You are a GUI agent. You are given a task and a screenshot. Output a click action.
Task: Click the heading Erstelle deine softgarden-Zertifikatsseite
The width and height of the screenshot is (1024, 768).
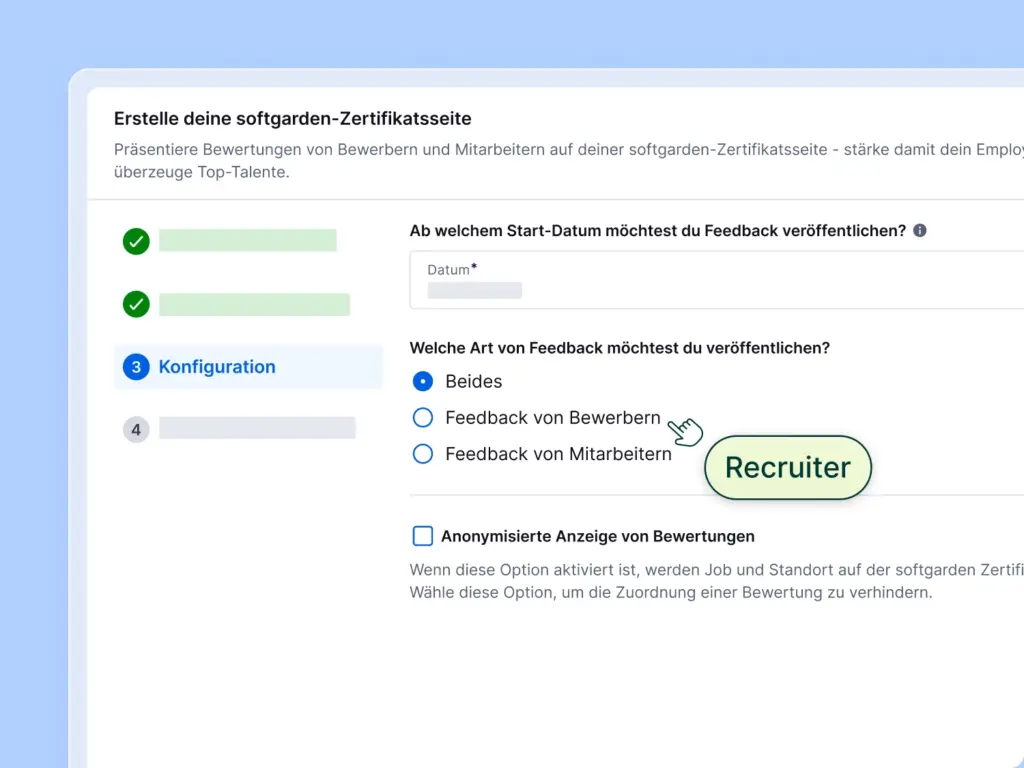pos(293,118)
